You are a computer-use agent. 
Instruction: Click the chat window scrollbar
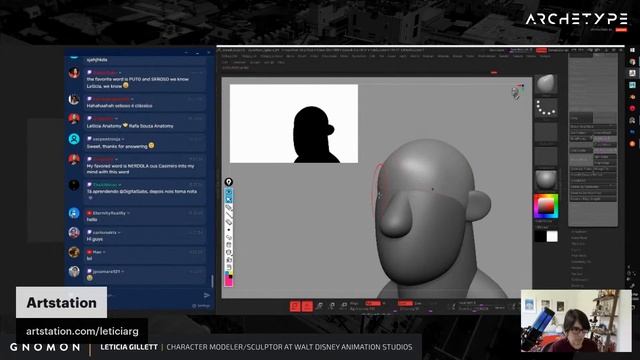pyautogui.click(x=212, y=281)
